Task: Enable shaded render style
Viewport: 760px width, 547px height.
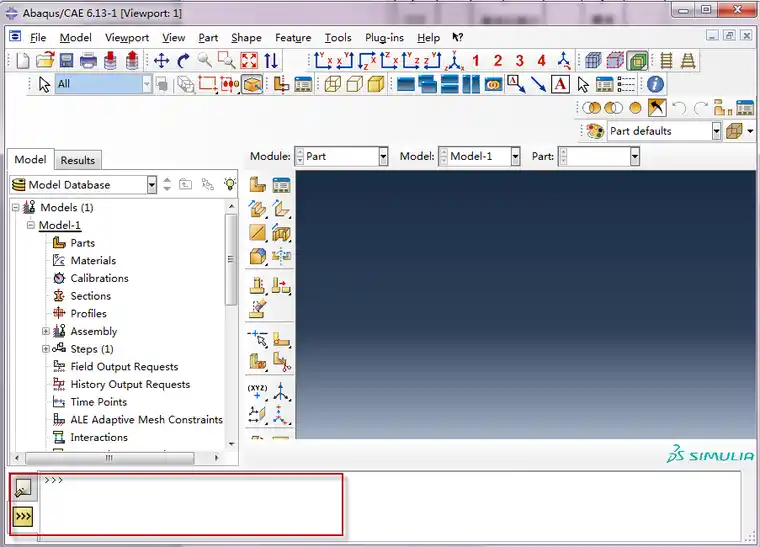Action: (376, 84)
